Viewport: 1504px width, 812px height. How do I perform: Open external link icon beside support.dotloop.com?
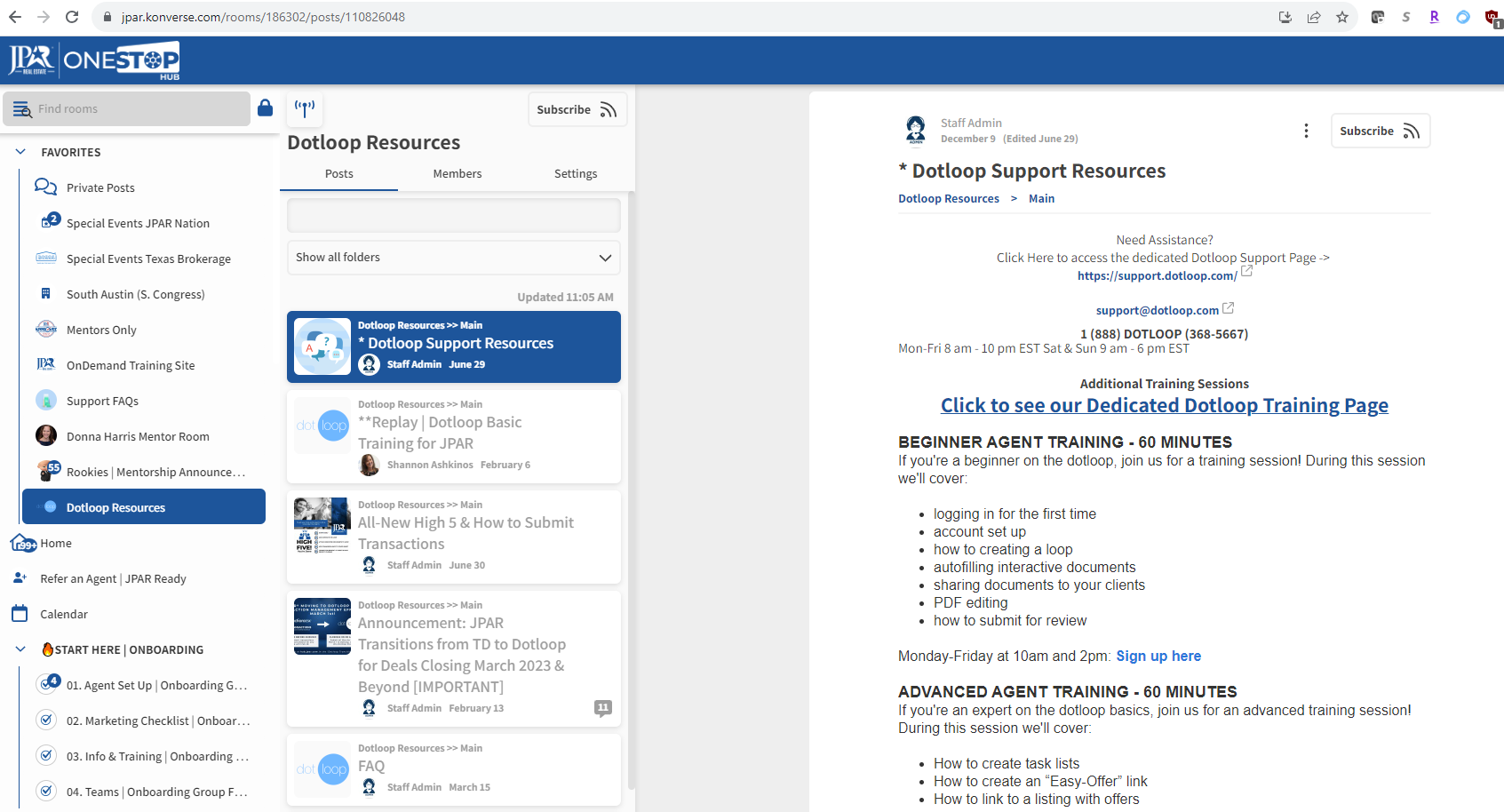tap(1247, 272)
